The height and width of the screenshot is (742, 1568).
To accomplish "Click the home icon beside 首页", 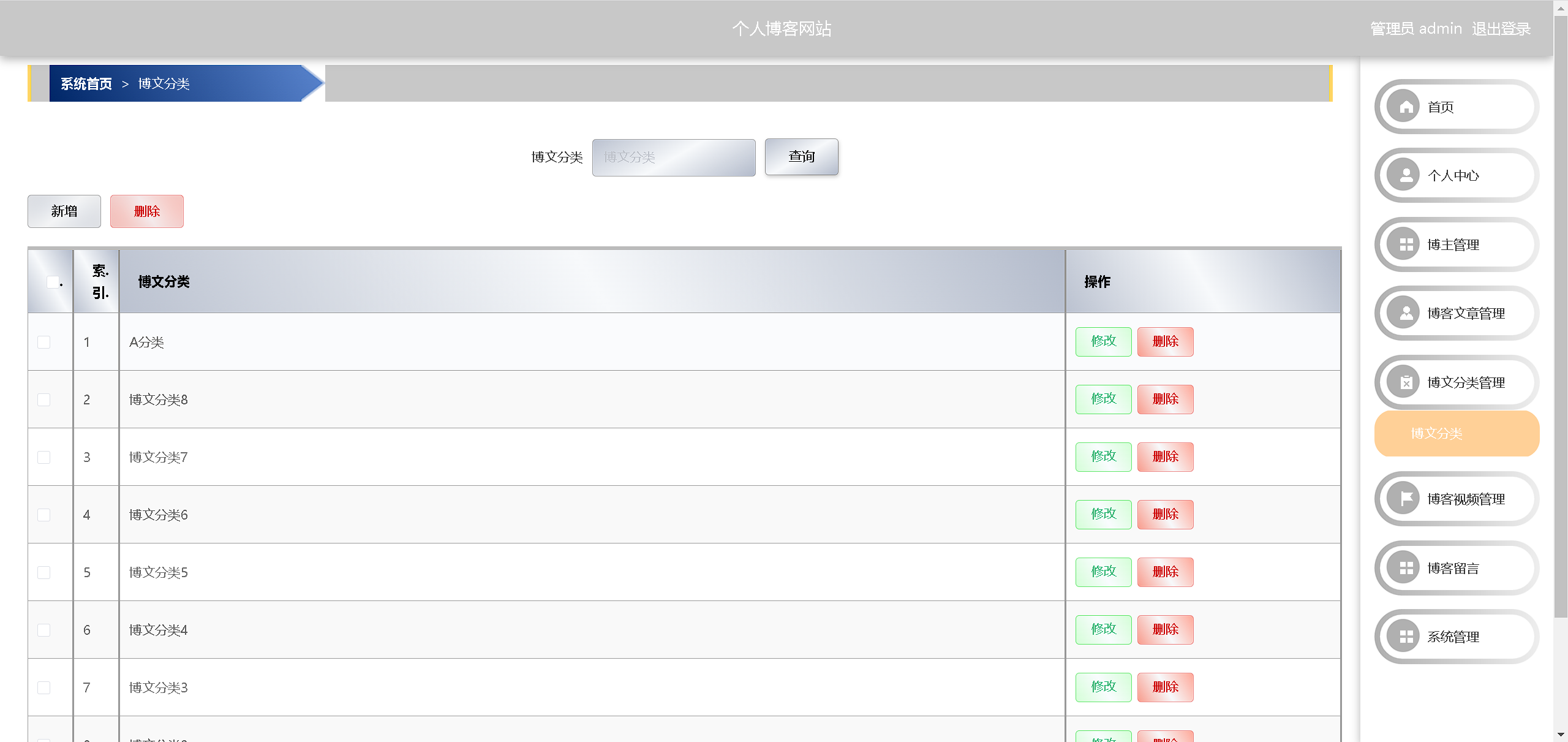I will (x=1406, y=107).
